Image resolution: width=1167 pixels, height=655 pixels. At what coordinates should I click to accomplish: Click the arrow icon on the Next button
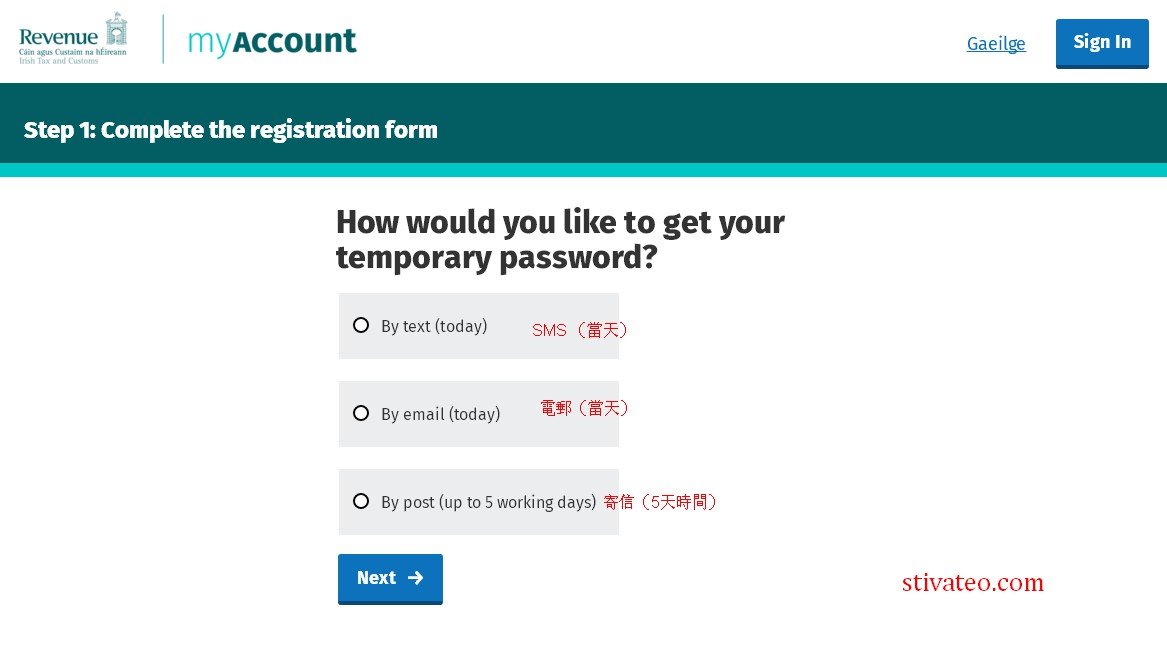pyautogui.click(x=416, y=578)
